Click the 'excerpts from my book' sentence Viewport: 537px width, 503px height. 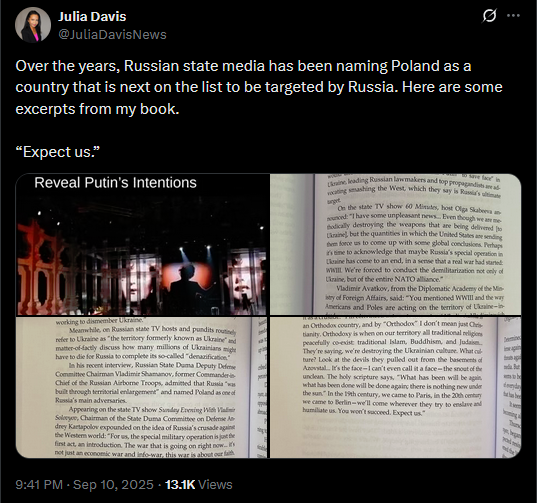[x=97, y=109]
